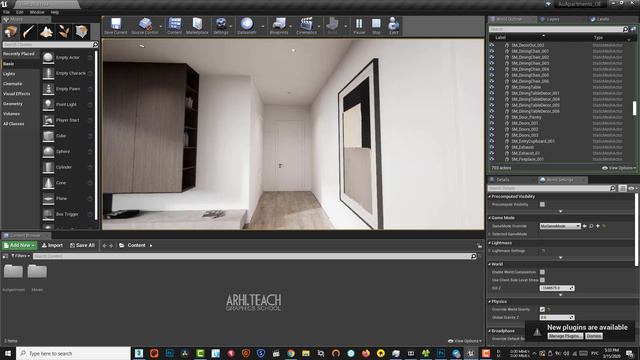
Task: Open the Marketplace toolbar icon
Action: coord(197,26)
